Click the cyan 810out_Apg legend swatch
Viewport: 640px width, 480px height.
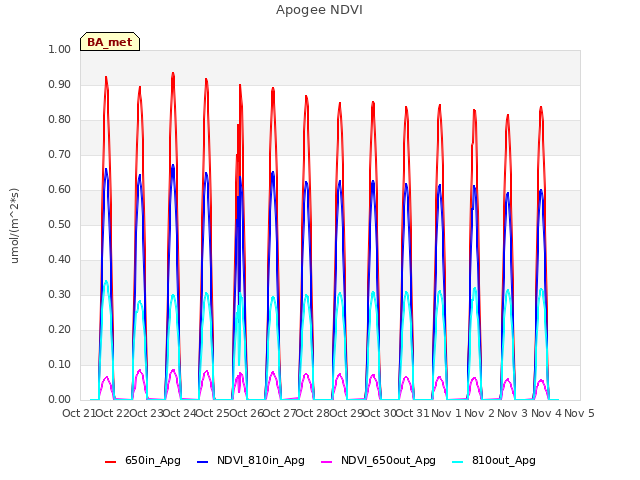point(458,462)
